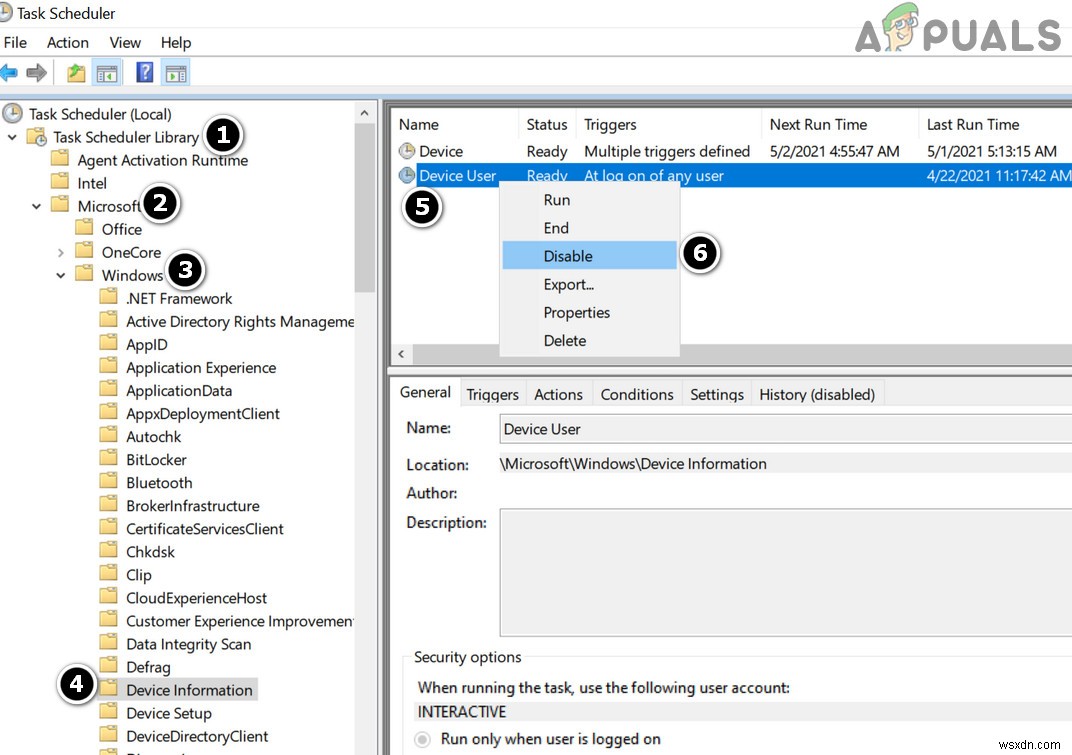Viewport: 1072px width, 755px height.
Task: Toggle the Show/Hide Action Pane icon
Action: 176,73
